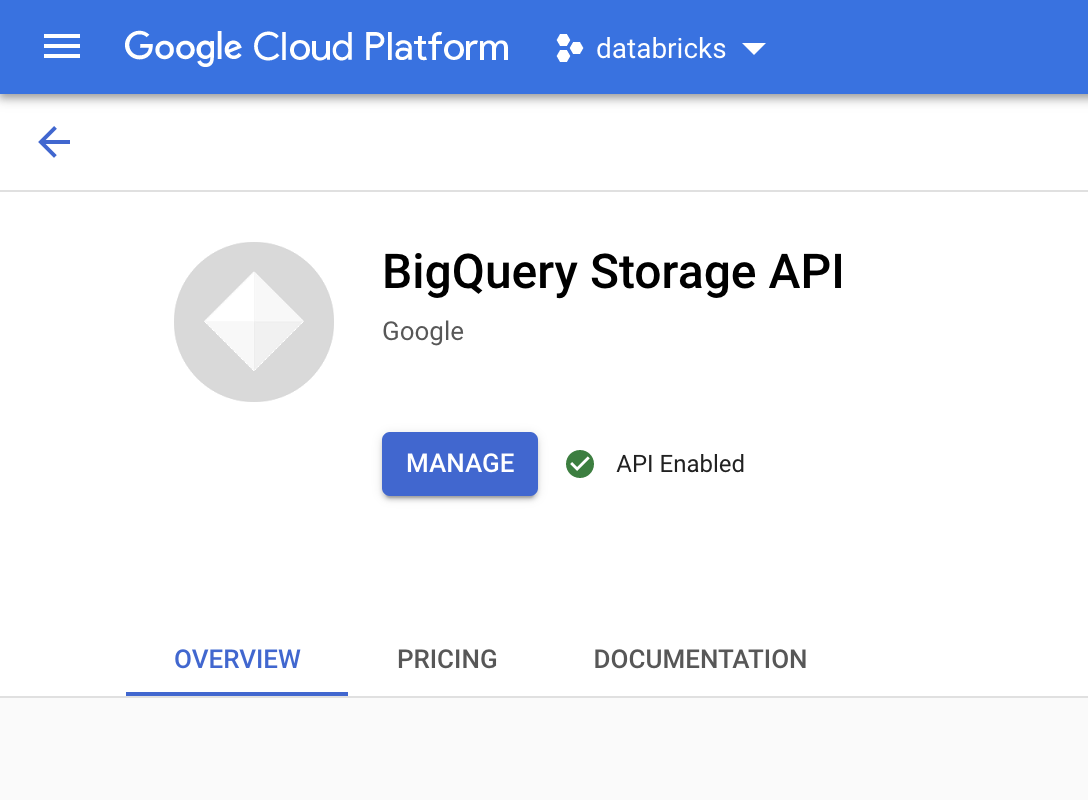Click the Google Cloud Platform logo
Screen dimensions: 1088x800
(317, 47)
